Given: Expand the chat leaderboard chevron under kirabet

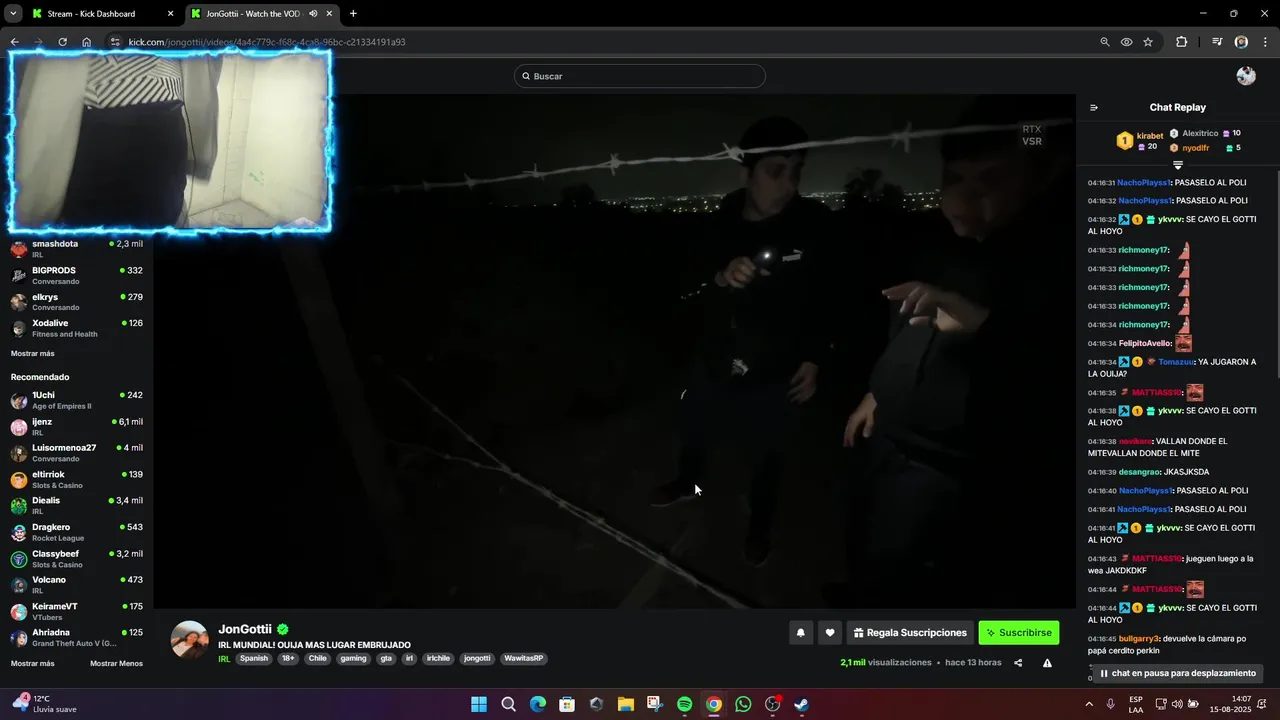Looking at the screenshot, I should (1178, 165).
